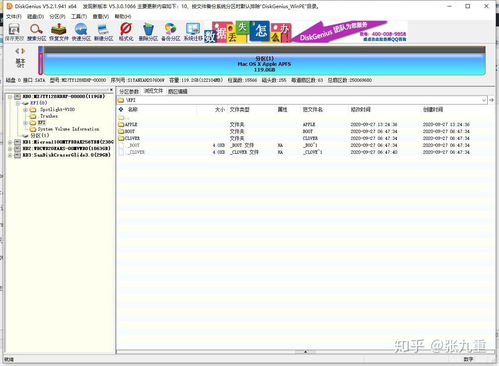499x366 pixels.
Task: Open the path dropdown arrow for \EFI
Action: (x=484, y=100)
